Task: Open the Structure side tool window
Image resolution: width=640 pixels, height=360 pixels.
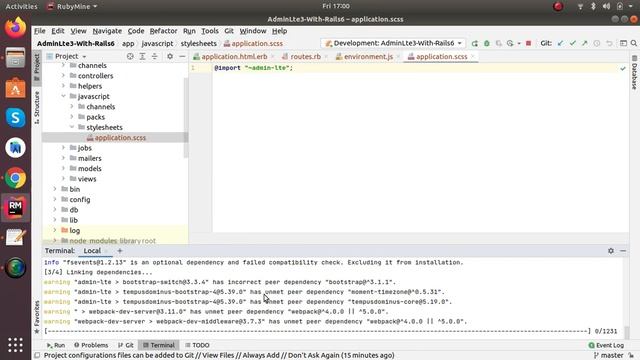Action: coord(37,107)
